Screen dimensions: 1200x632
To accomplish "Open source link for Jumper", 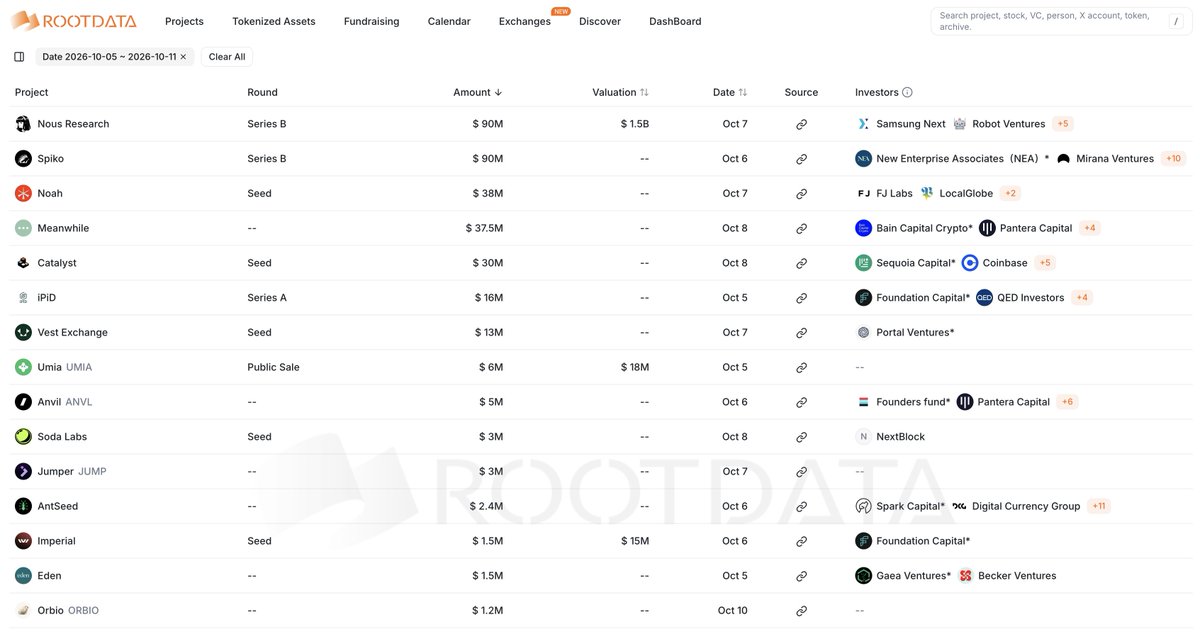I will pyautogui.click(x=801, y=471).
